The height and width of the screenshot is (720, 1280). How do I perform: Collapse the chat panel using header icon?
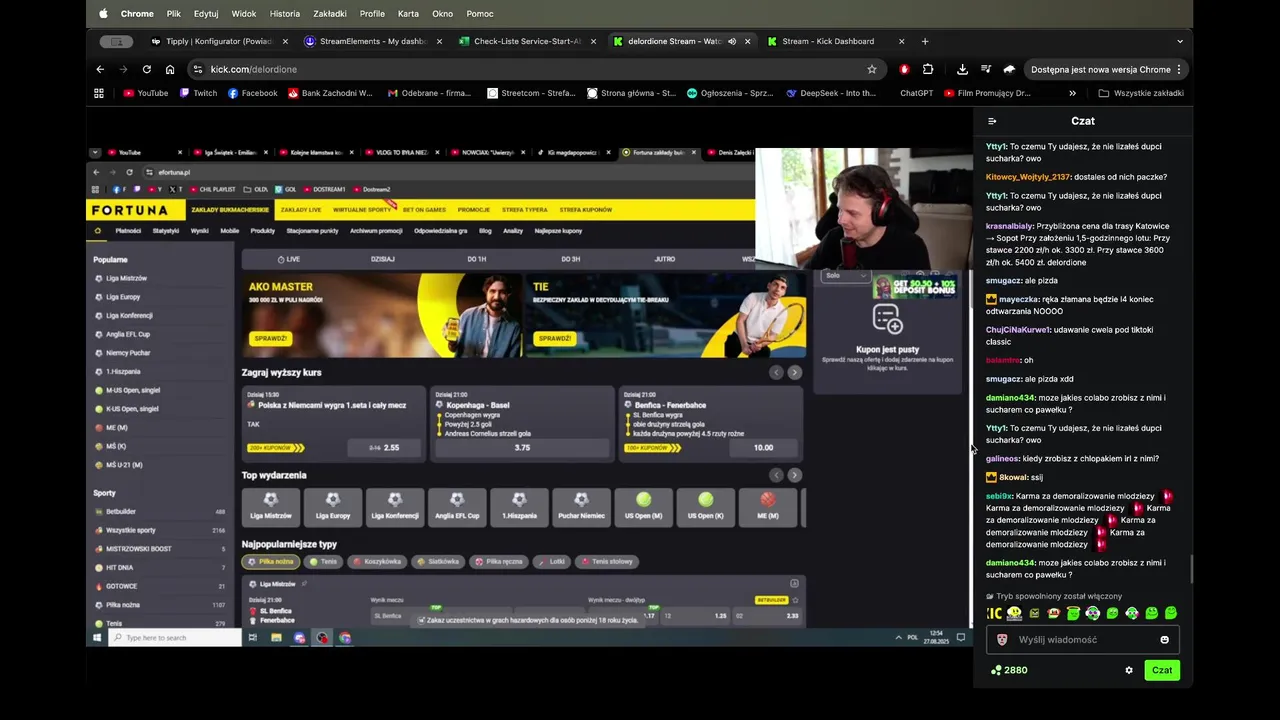click(x=992, y=121)
